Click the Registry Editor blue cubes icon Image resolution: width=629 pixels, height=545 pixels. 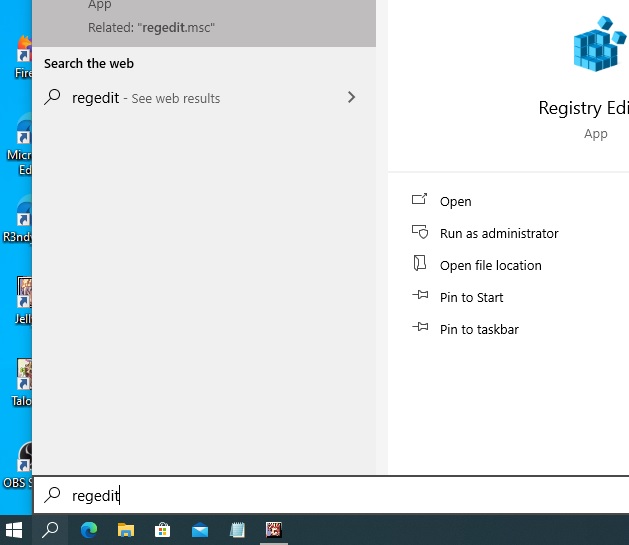600,44
